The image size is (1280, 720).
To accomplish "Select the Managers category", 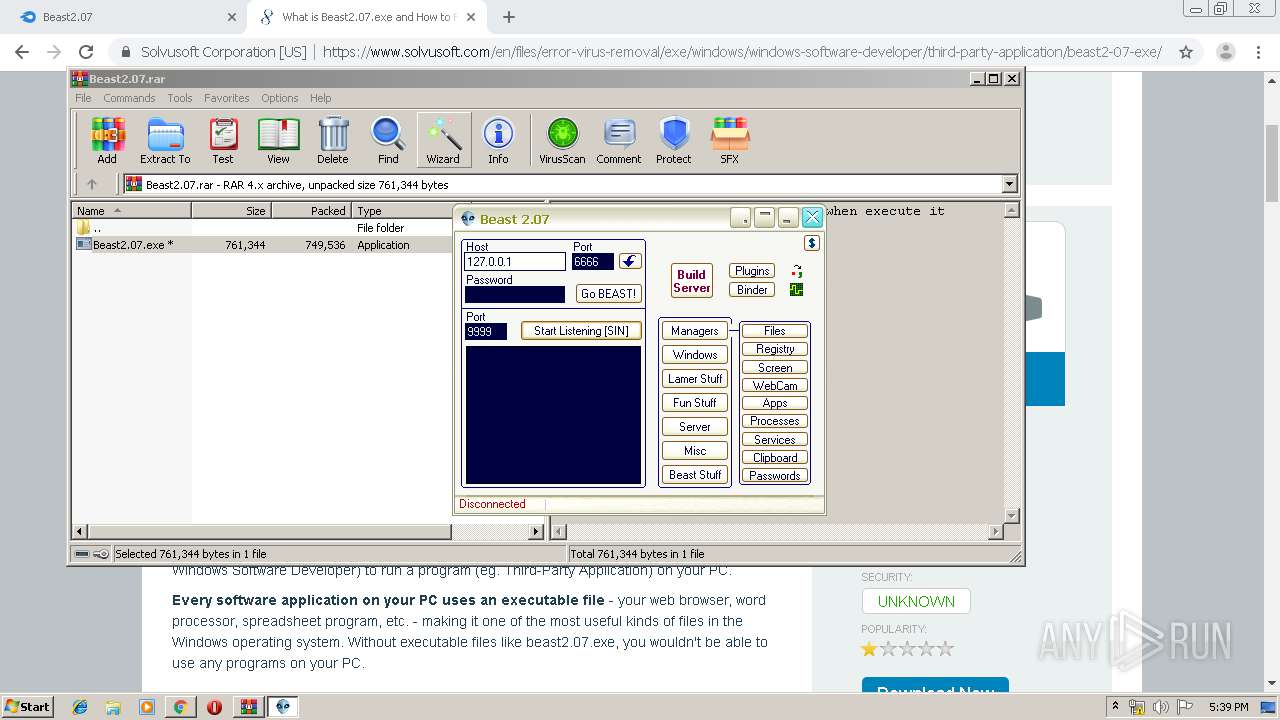I will point(695,331).
